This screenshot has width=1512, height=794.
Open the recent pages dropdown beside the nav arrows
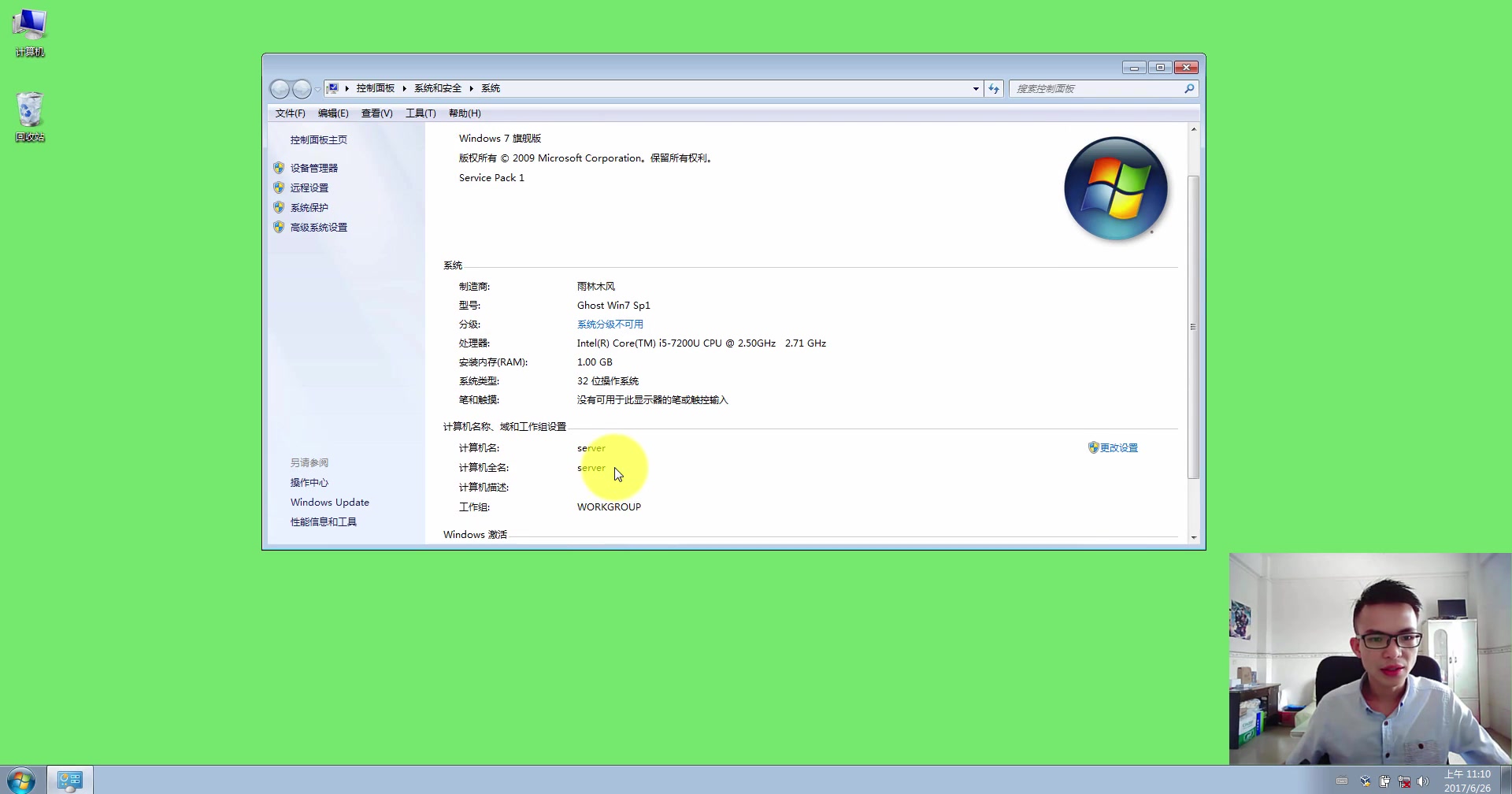[317, 89]
